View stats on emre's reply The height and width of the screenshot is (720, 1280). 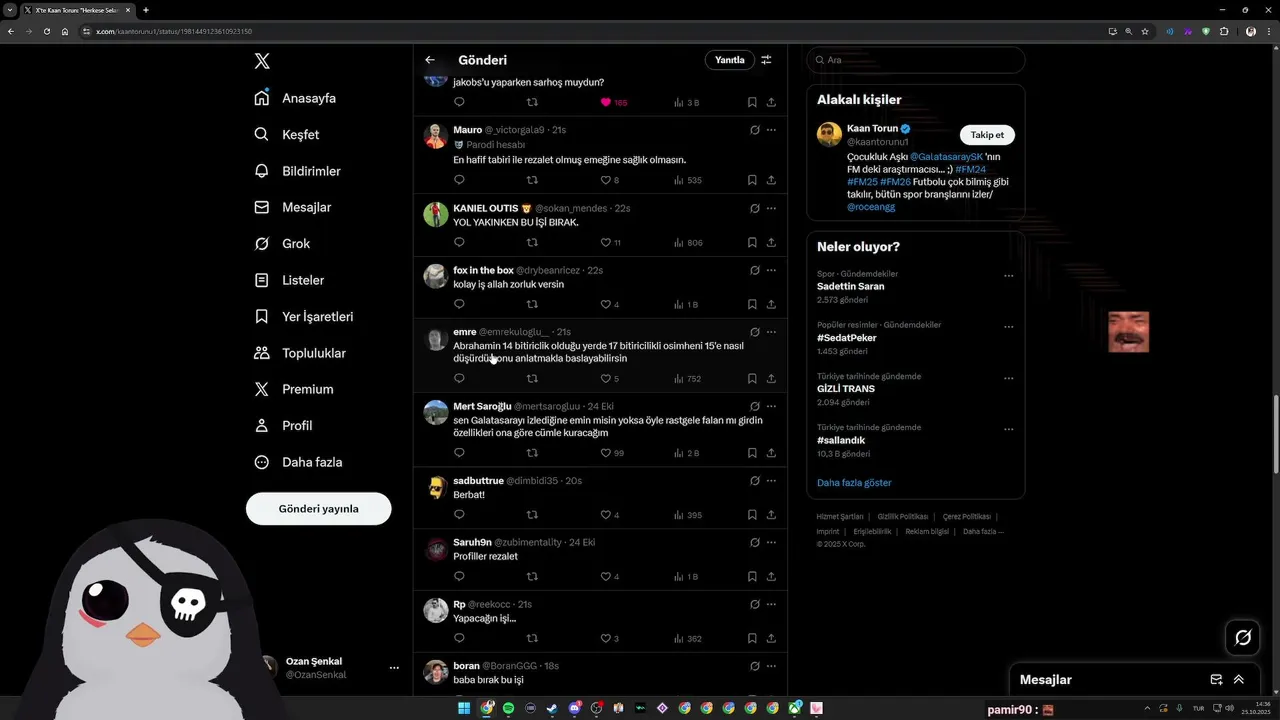click(x=688, y=379)
